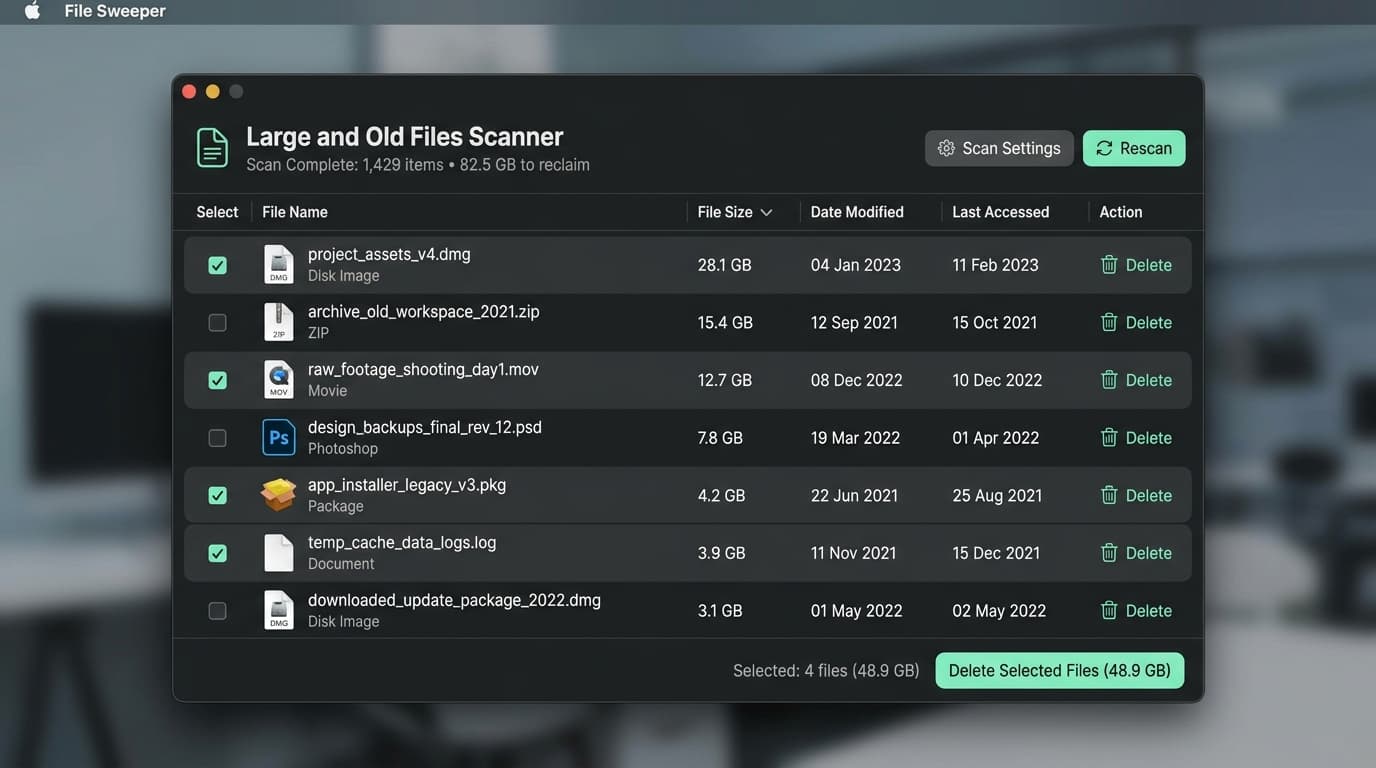Click the document icon for temp_cache_data_logs.log
This screenshot has width=1376, height=768.
279,553
